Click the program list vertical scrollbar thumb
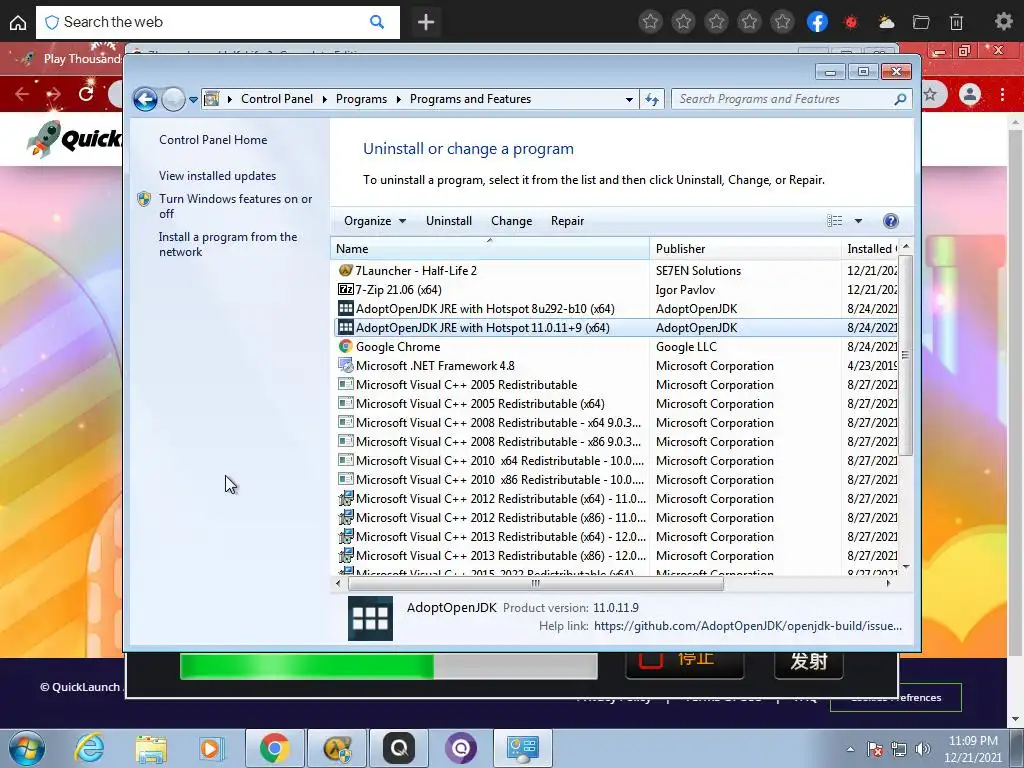Image resolution: width=1024 pixels, height=768 pixels. coord(905,356)
